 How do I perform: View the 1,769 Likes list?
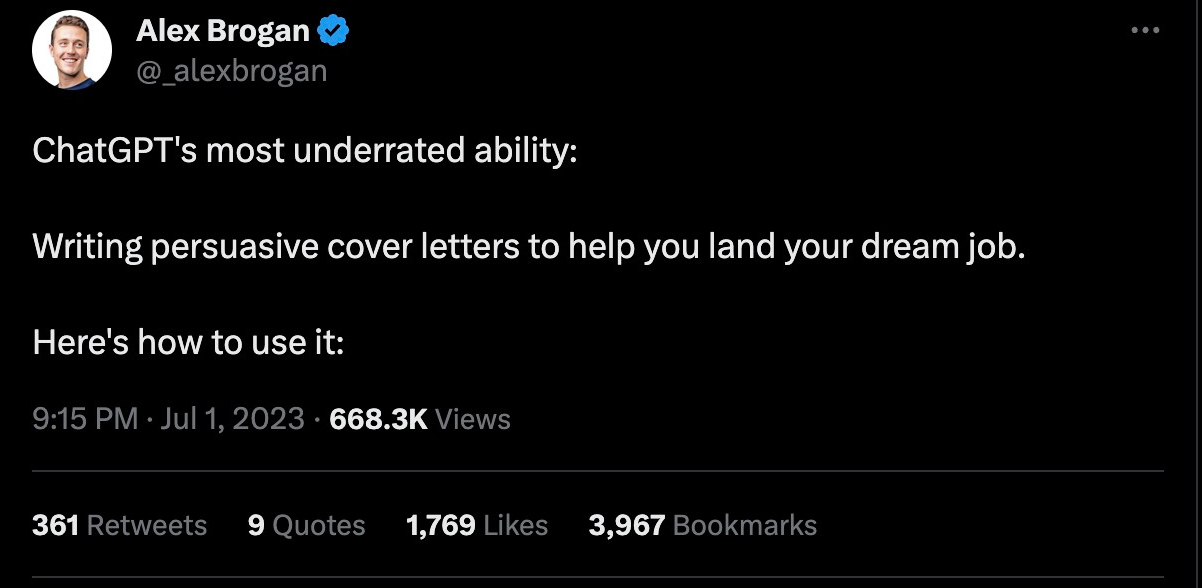(476, 524)
